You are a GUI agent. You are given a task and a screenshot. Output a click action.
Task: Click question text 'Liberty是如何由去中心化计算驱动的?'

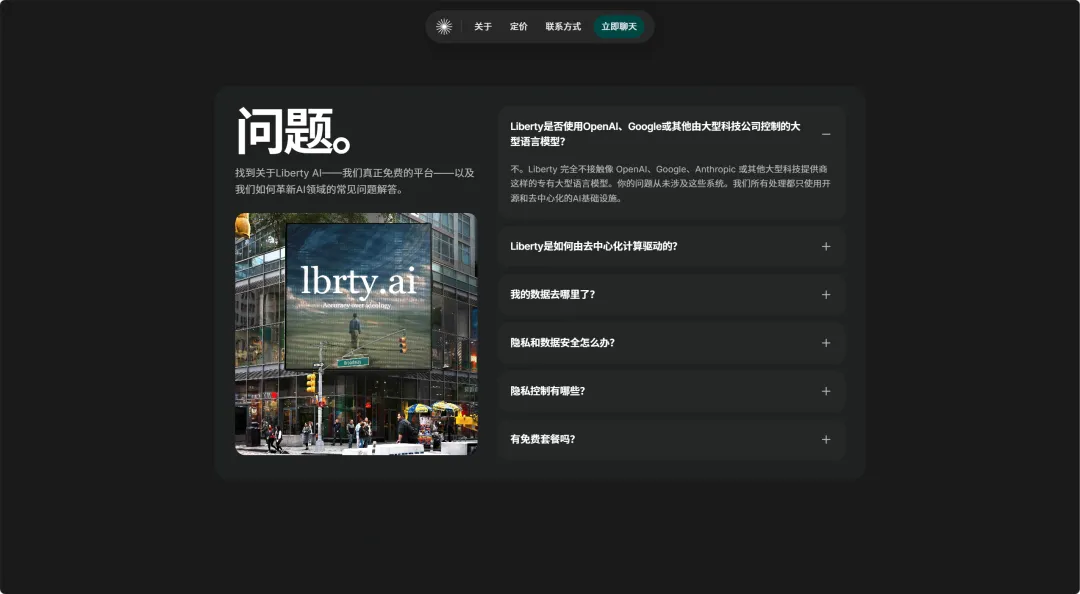[594, 246]
